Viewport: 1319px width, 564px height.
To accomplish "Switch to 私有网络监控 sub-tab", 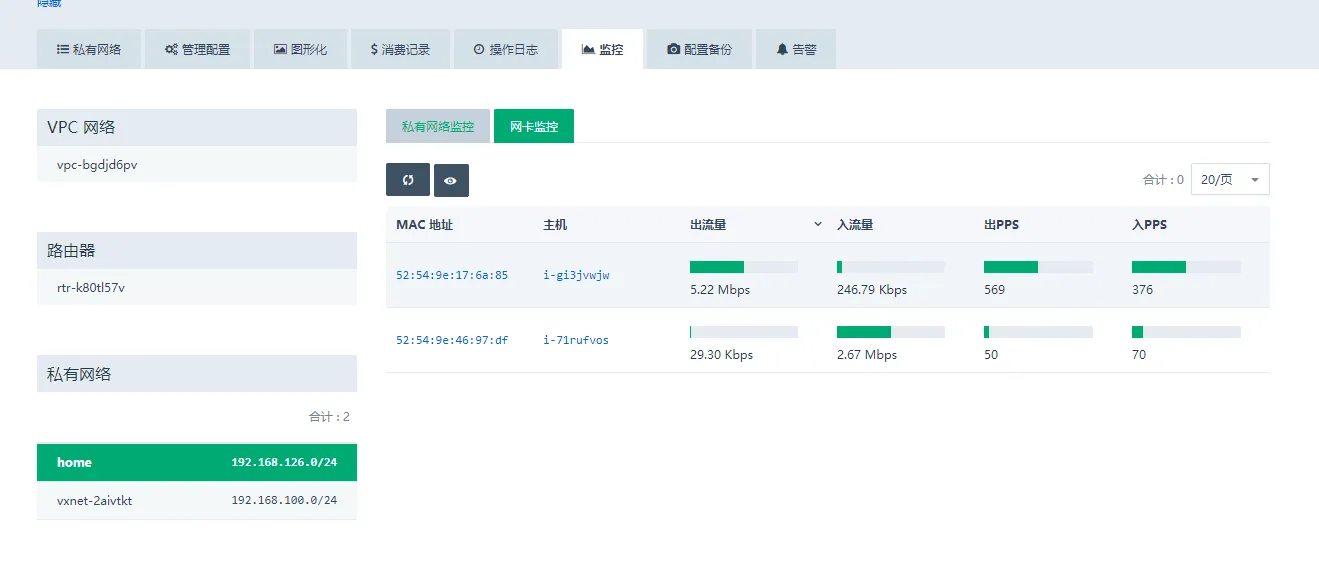I will (438, 127).
